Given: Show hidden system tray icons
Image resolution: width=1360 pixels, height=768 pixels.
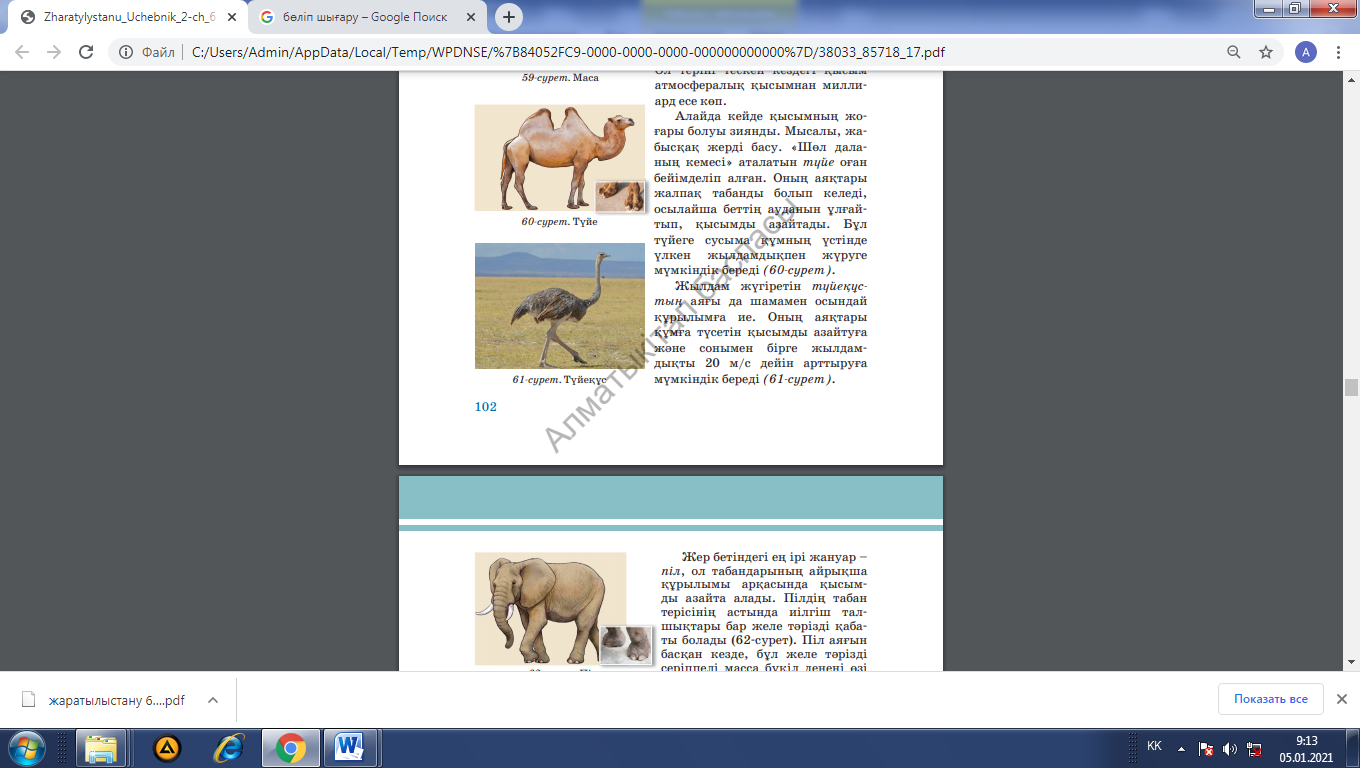Looking at the screenshot, I should tap(1181, 748).
